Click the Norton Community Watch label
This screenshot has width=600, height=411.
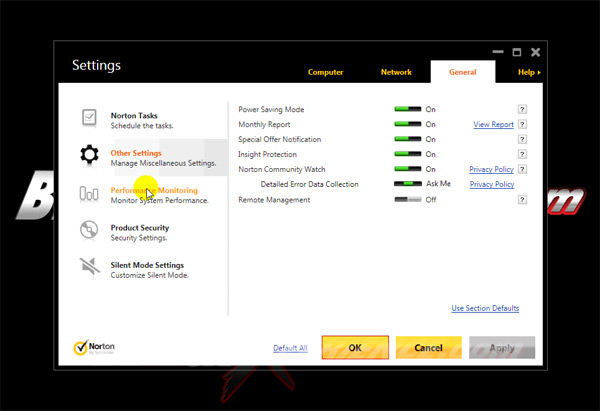coord(282,169)
